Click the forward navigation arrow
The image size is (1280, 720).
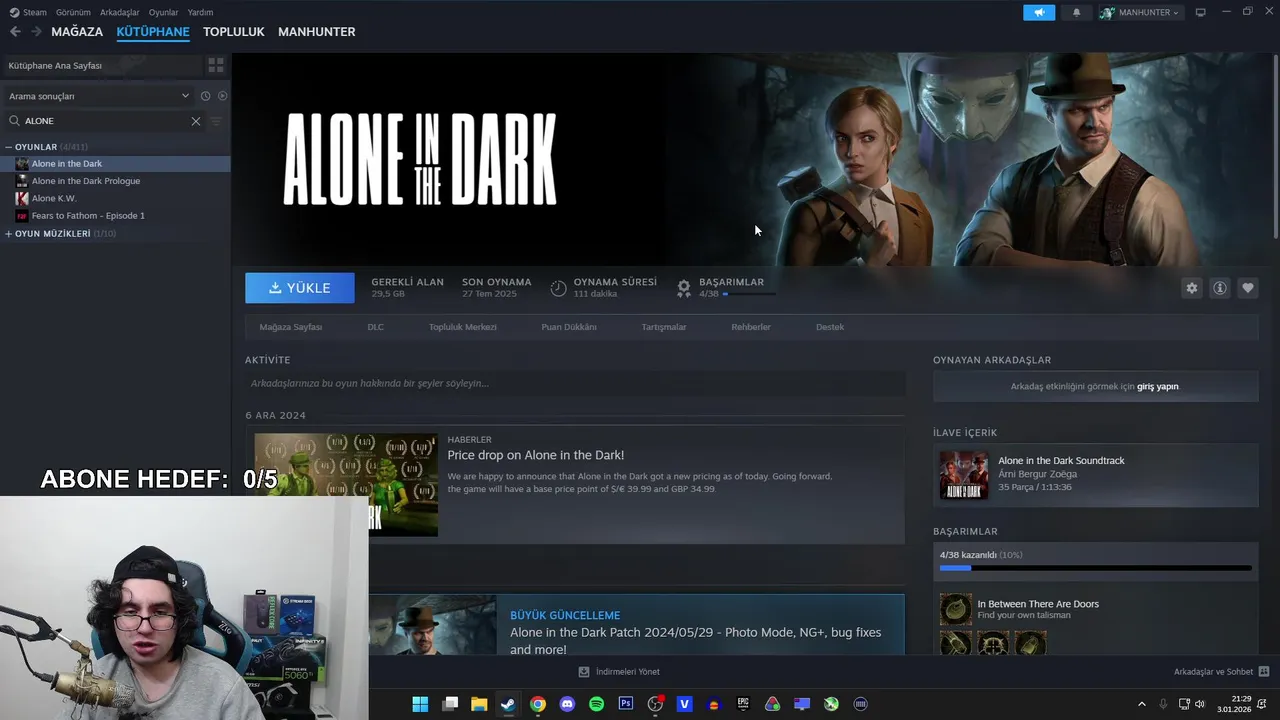pyautogui.click(x=36, y=32)
